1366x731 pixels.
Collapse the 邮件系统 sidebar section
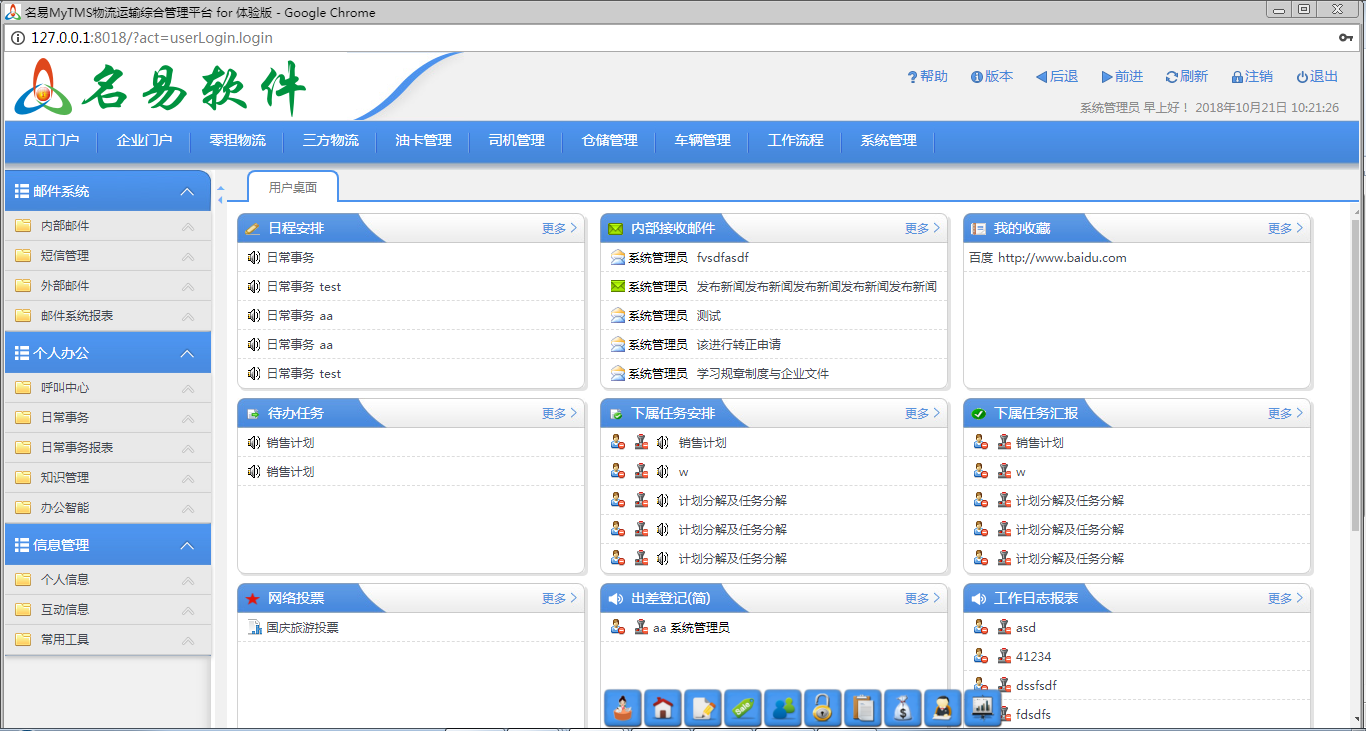click(x=187, y=190)
